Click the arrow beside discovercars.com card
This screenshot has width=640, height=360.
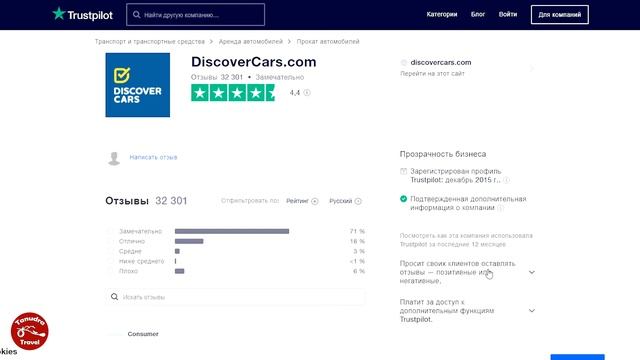[531, 68]
